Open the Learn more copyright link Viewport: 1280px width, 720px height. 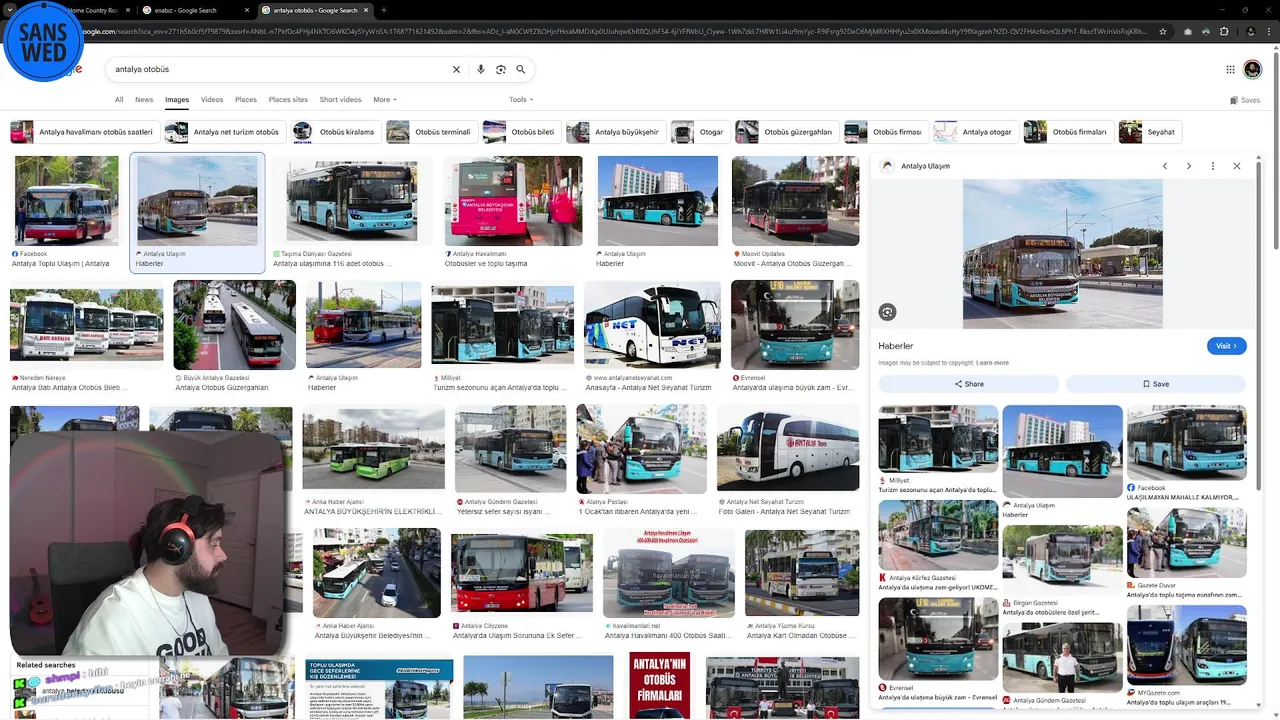[992, 363]
